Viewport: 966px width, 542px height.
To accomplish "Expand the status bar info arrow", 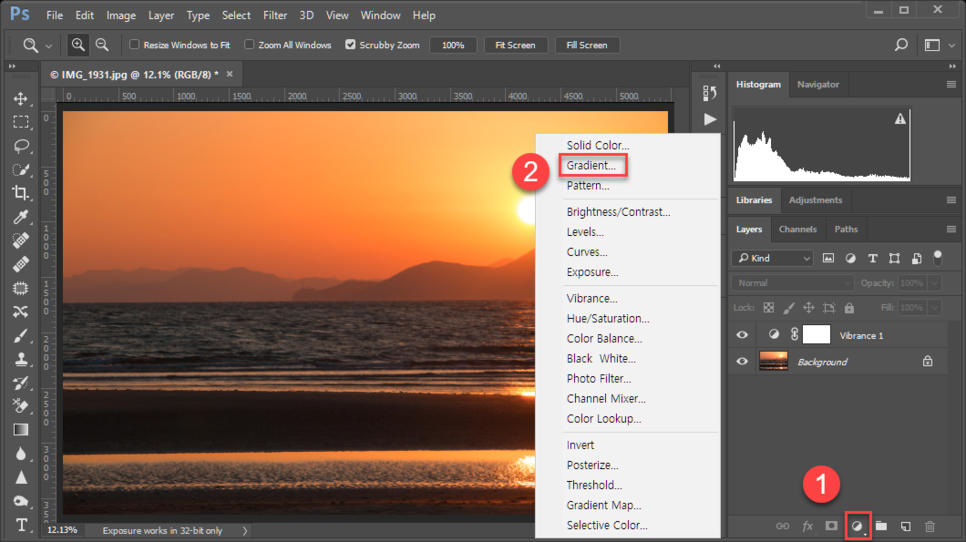I will 245,530.
